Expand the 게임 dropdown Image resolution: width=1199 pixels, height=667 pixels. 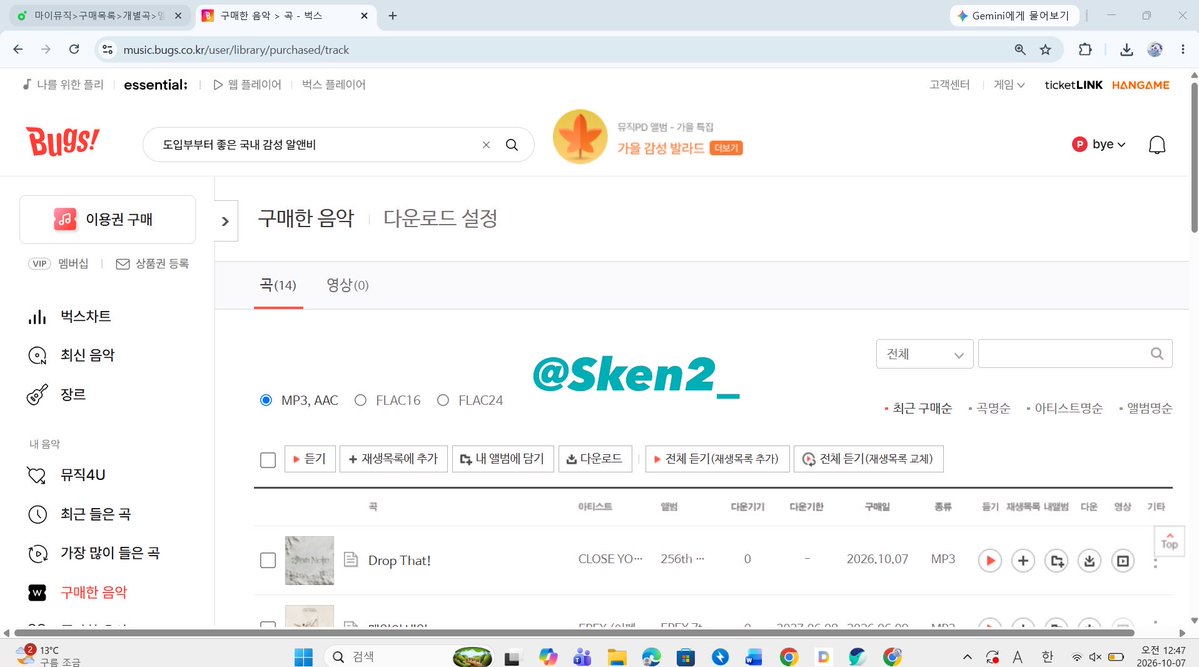click(x=1009, y=85)
